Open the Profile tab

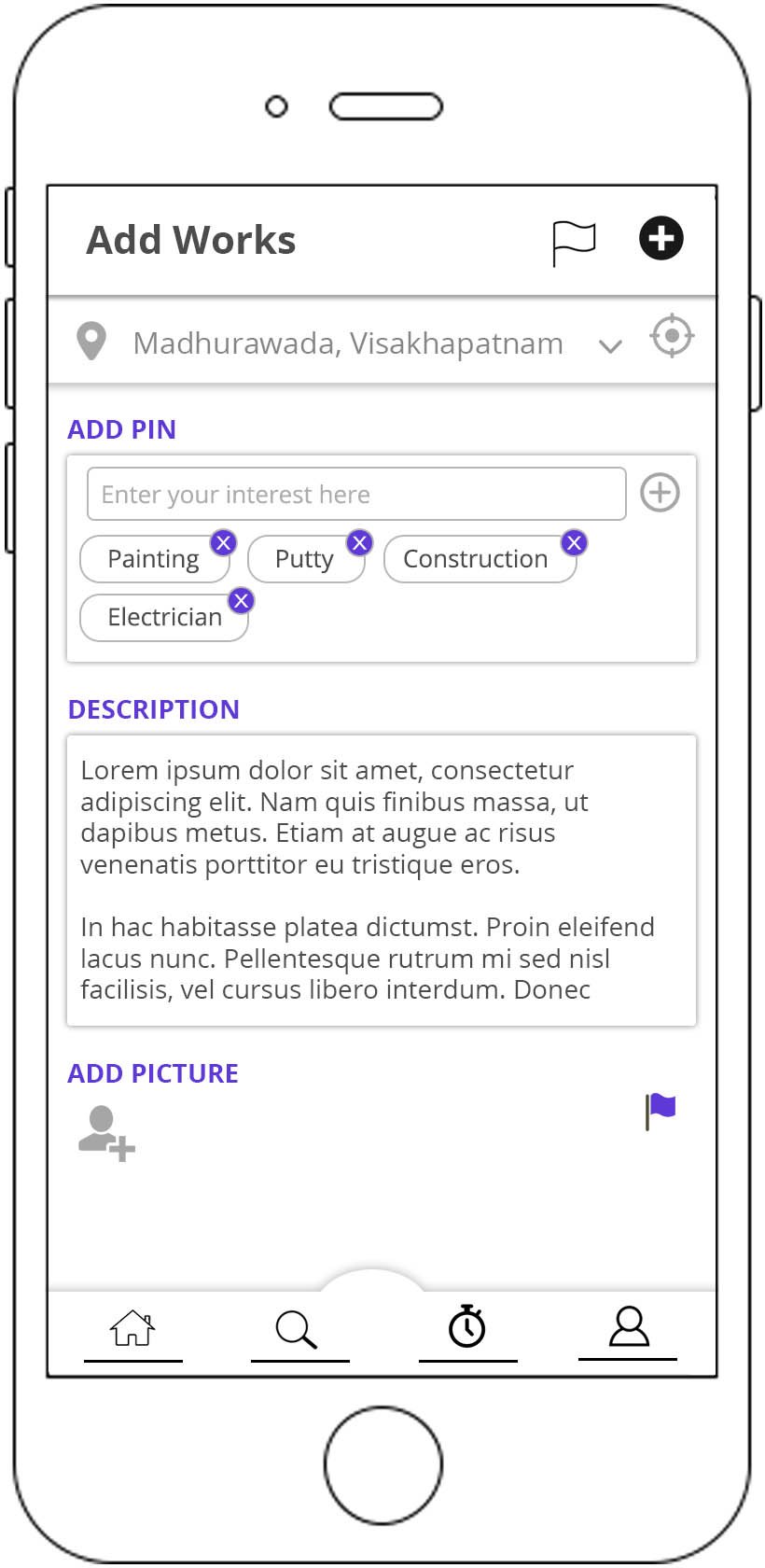629,1326
